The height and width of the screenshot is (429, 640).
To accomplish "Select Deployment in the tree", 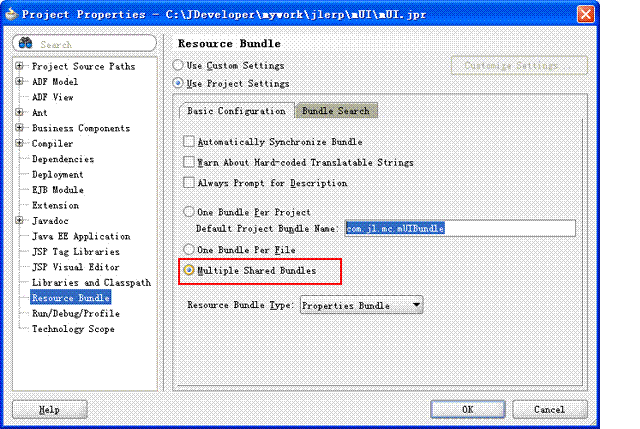I will pyautogui.click(x=58, y=175).
